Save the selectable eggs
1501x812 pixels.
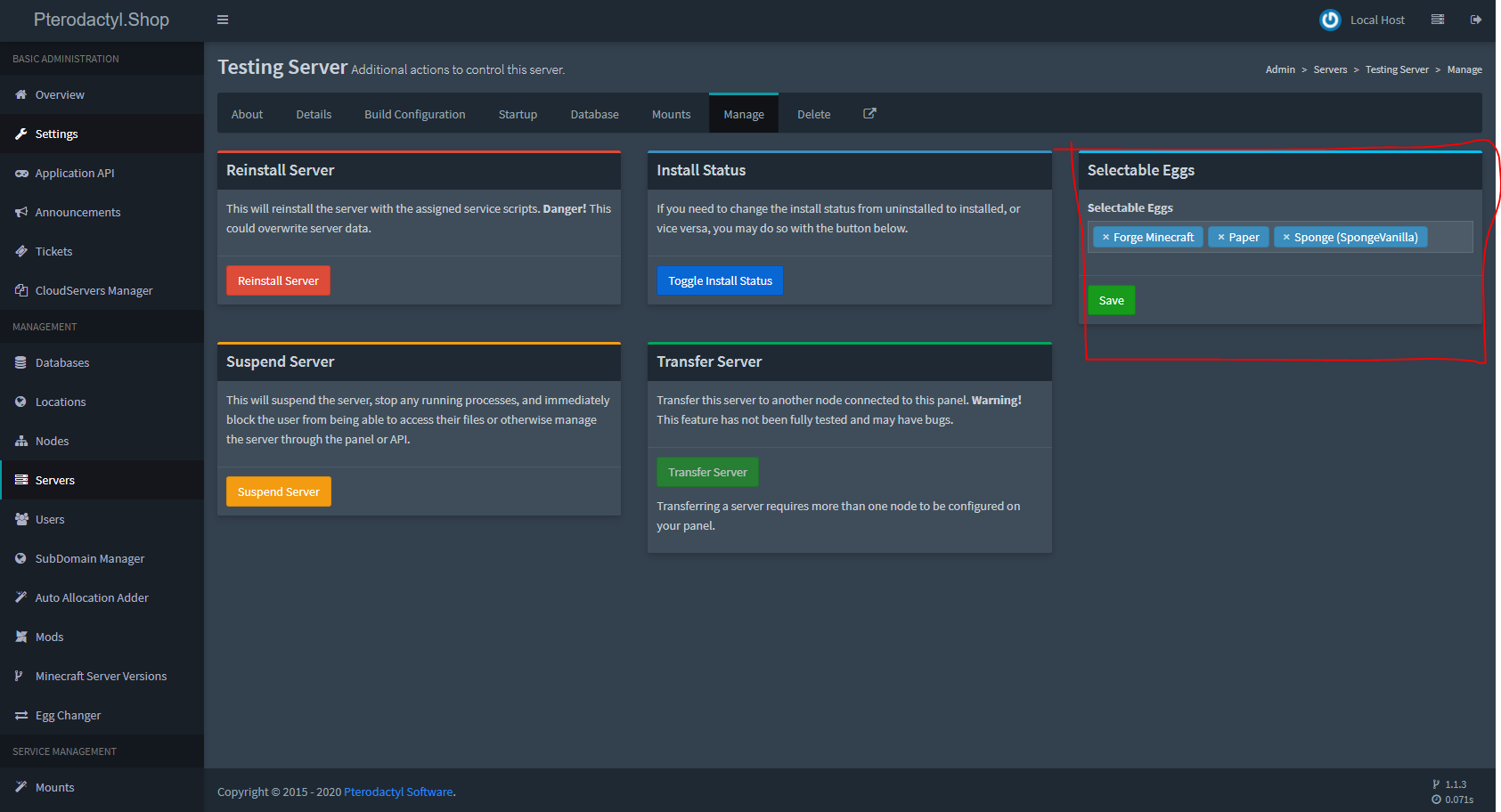tap(1111, 301)
